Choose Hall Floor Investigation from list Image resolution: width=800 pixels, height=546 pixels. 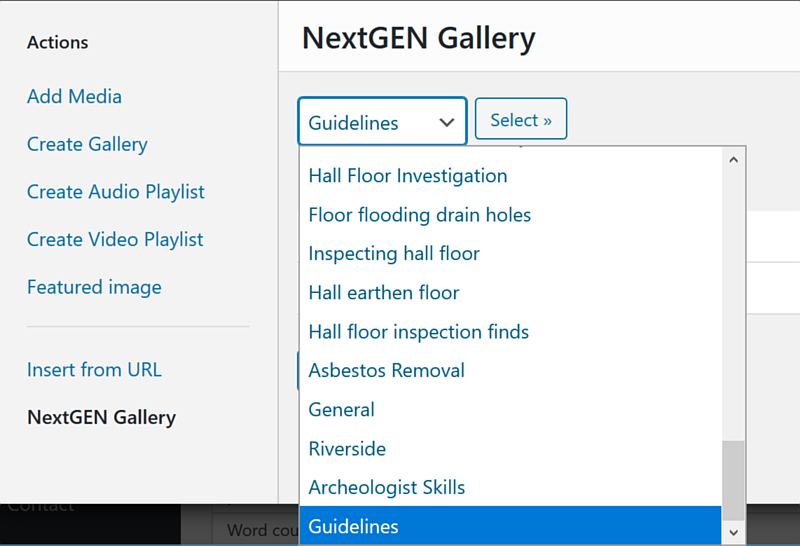(x=510, y=176)
